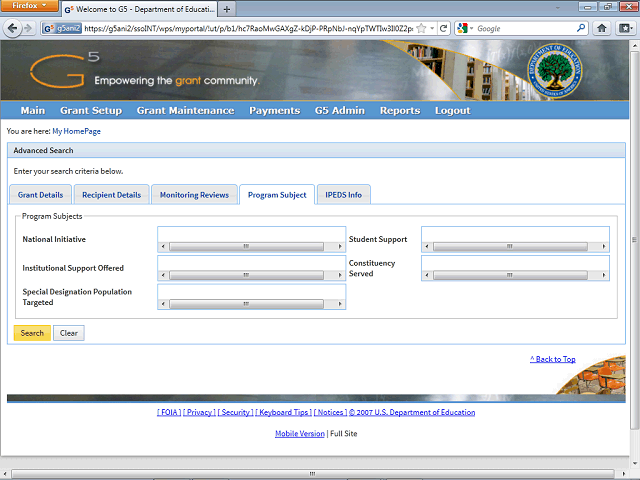The image size is (640, 480).
Task: Click National Initiative horizontal scrollbar thumb
Action: (x=246, y=247)
